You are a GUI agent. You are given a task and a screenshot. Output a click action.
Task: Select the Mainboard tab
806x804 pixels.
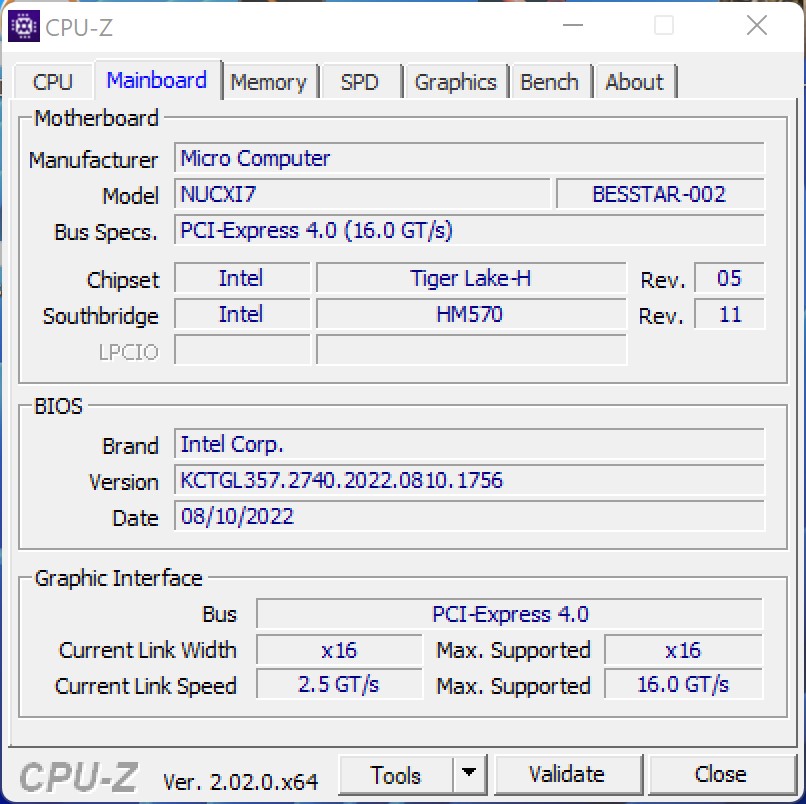coord(157,80)
